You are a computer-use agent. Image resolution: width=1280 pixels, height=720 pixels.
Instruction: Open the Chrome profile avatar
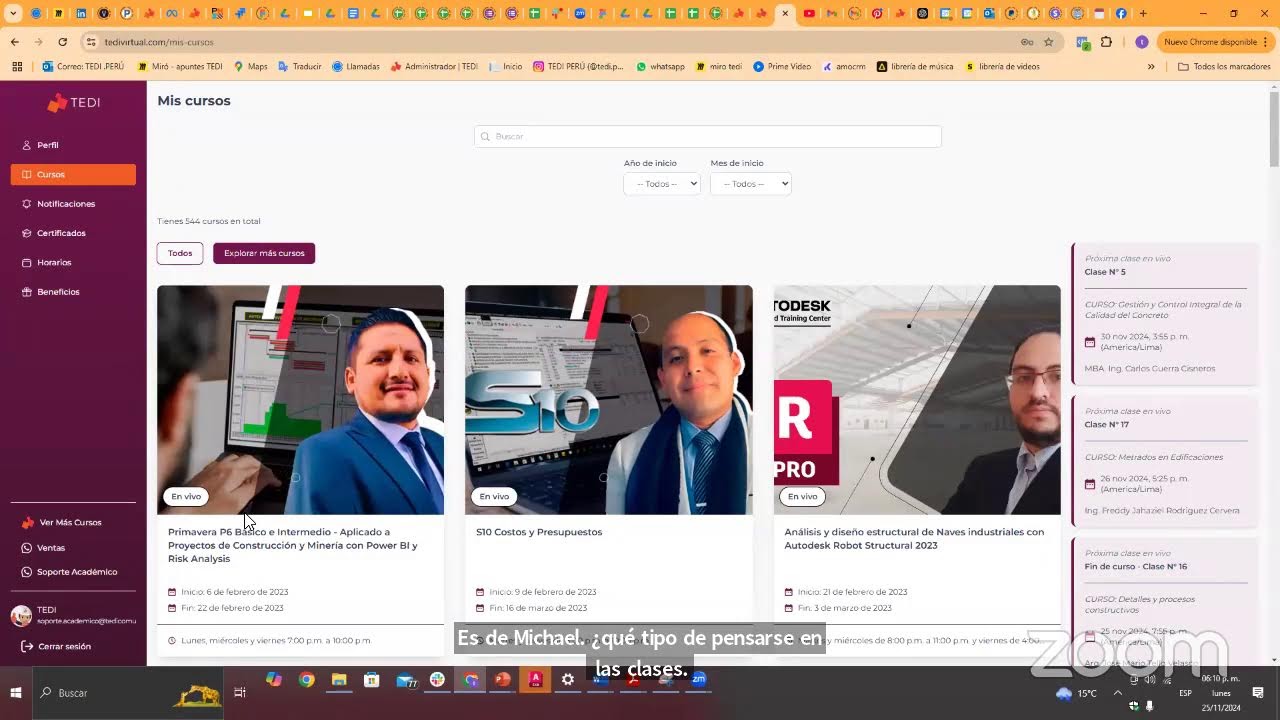click(x=1141, y=42)
